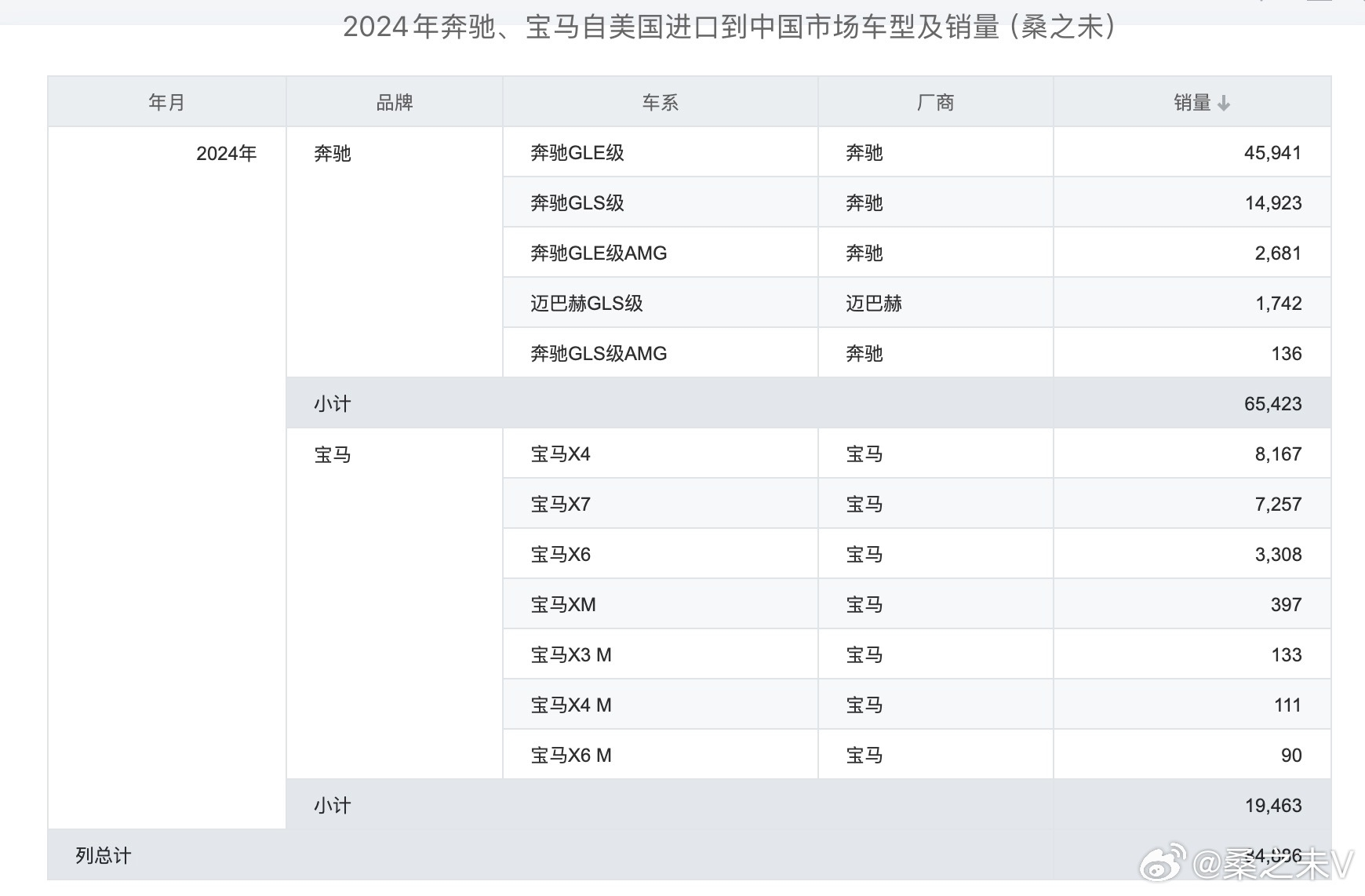Image resolution: width=1365 pixels, height=896 pixels.
Task: Click the chart title about 2024年奔驰、宝马
Action: 730,27
